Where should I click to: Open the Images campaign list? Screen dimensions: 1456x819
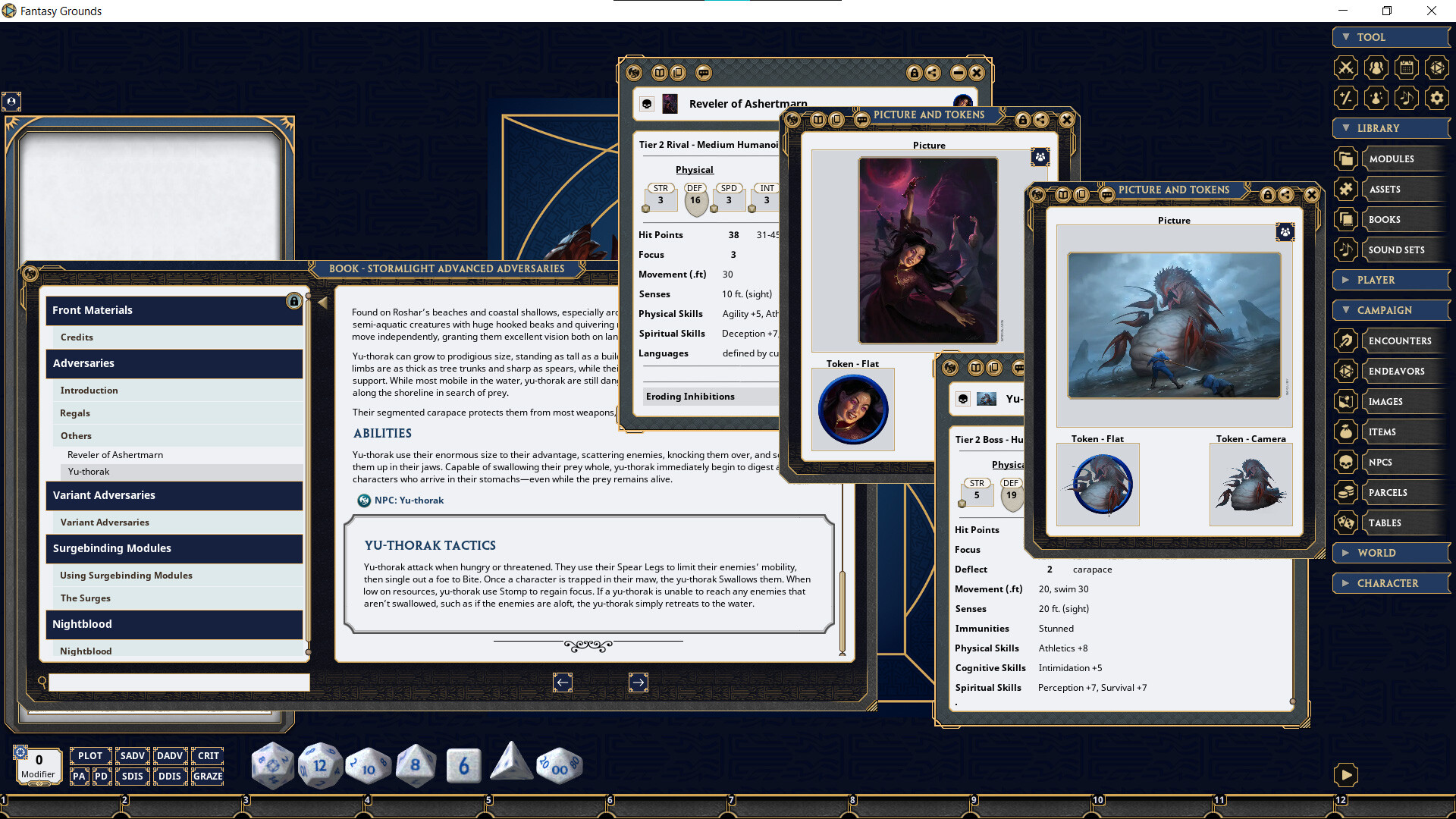point(1399,401)
